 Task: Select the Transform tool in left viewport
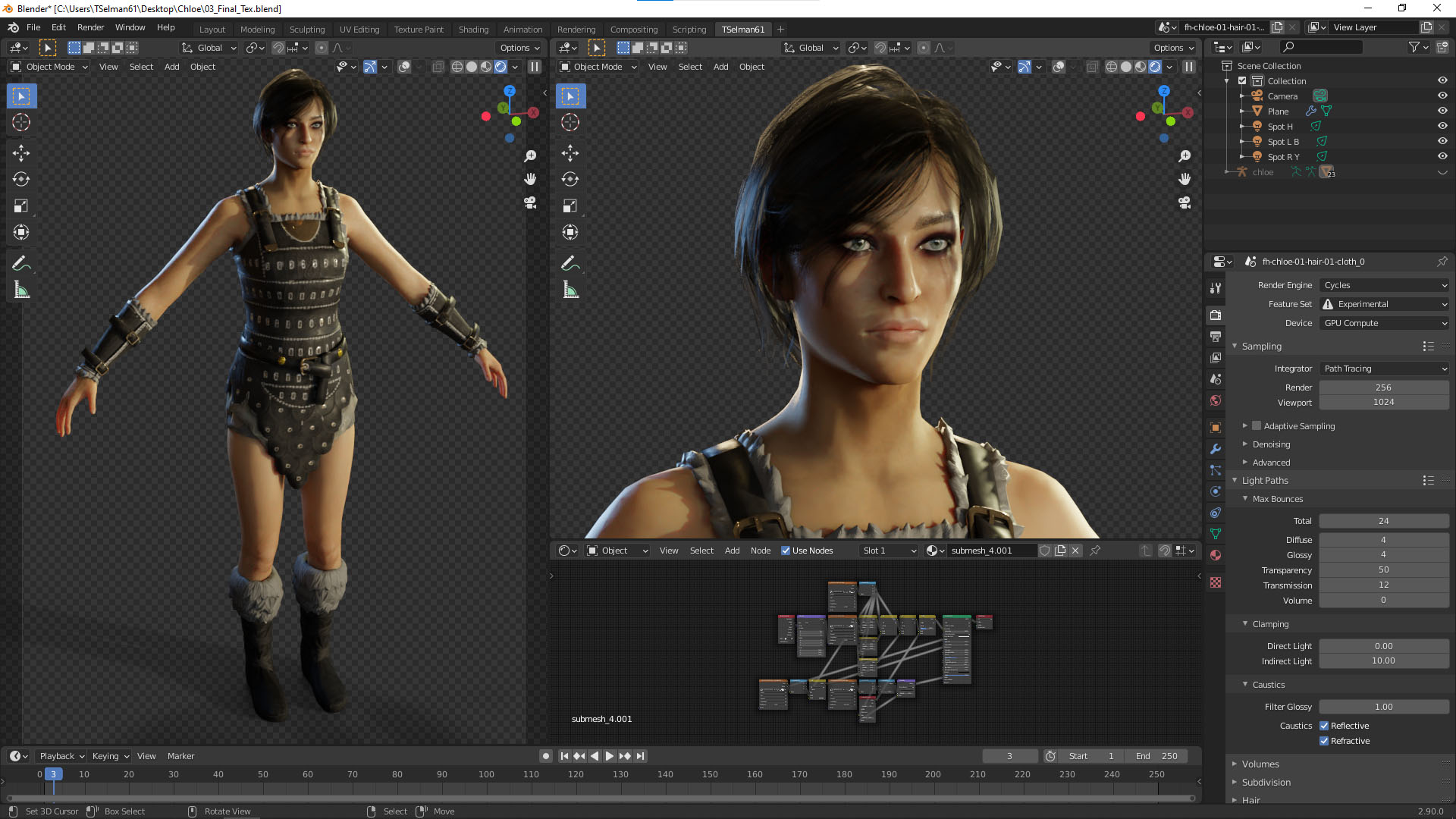21,233
